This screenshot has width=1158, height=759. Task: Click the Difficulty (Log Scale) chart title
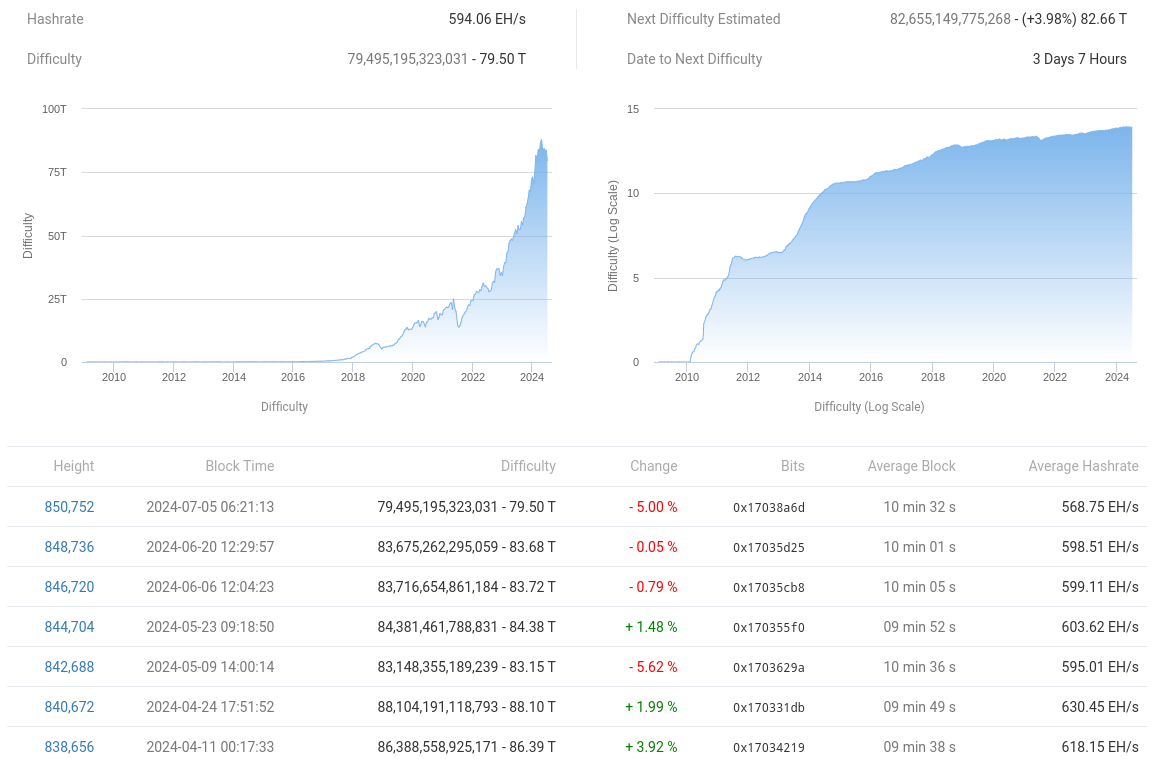[x=869, y=407]
